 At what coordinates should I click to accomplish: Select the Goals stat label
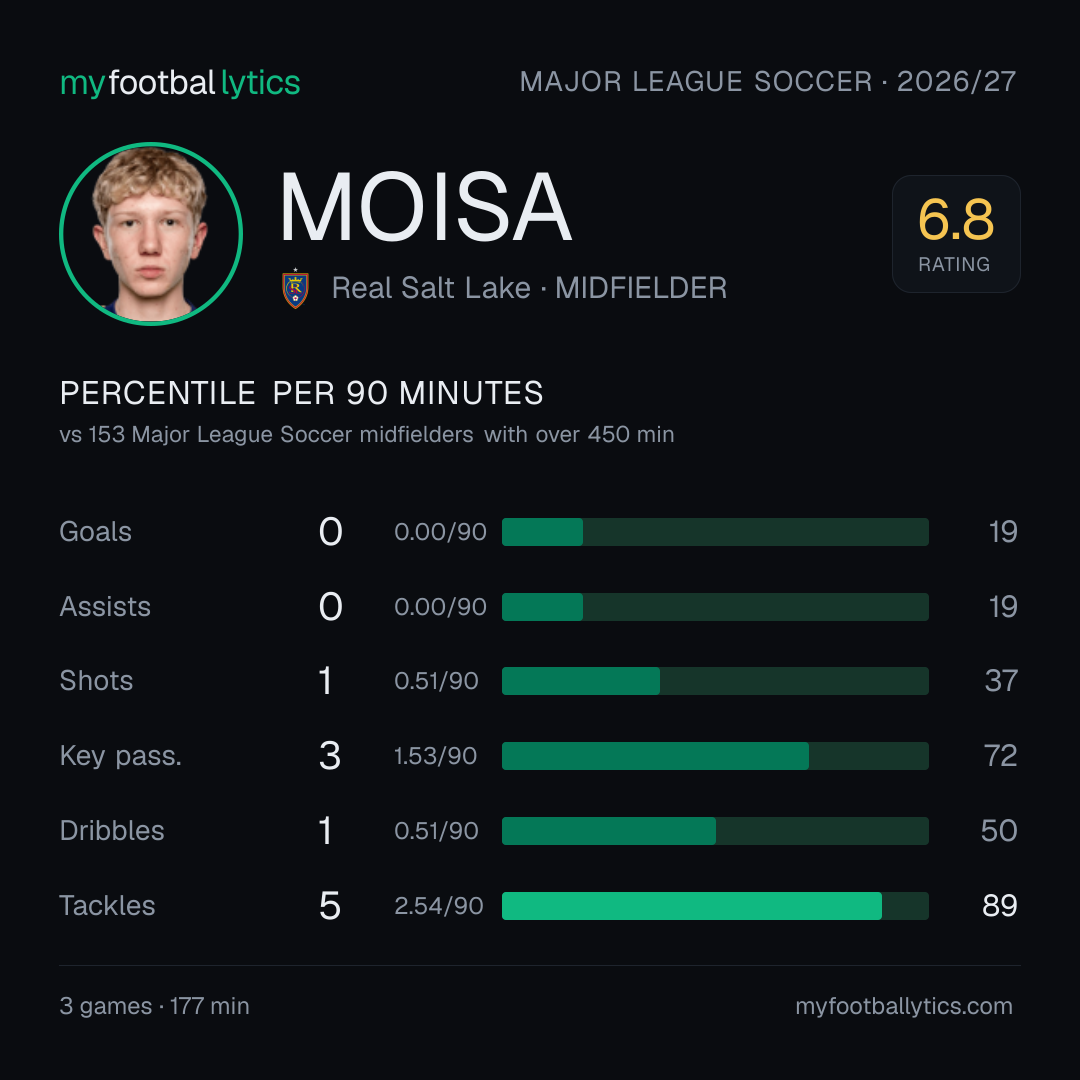coord(96,532)
